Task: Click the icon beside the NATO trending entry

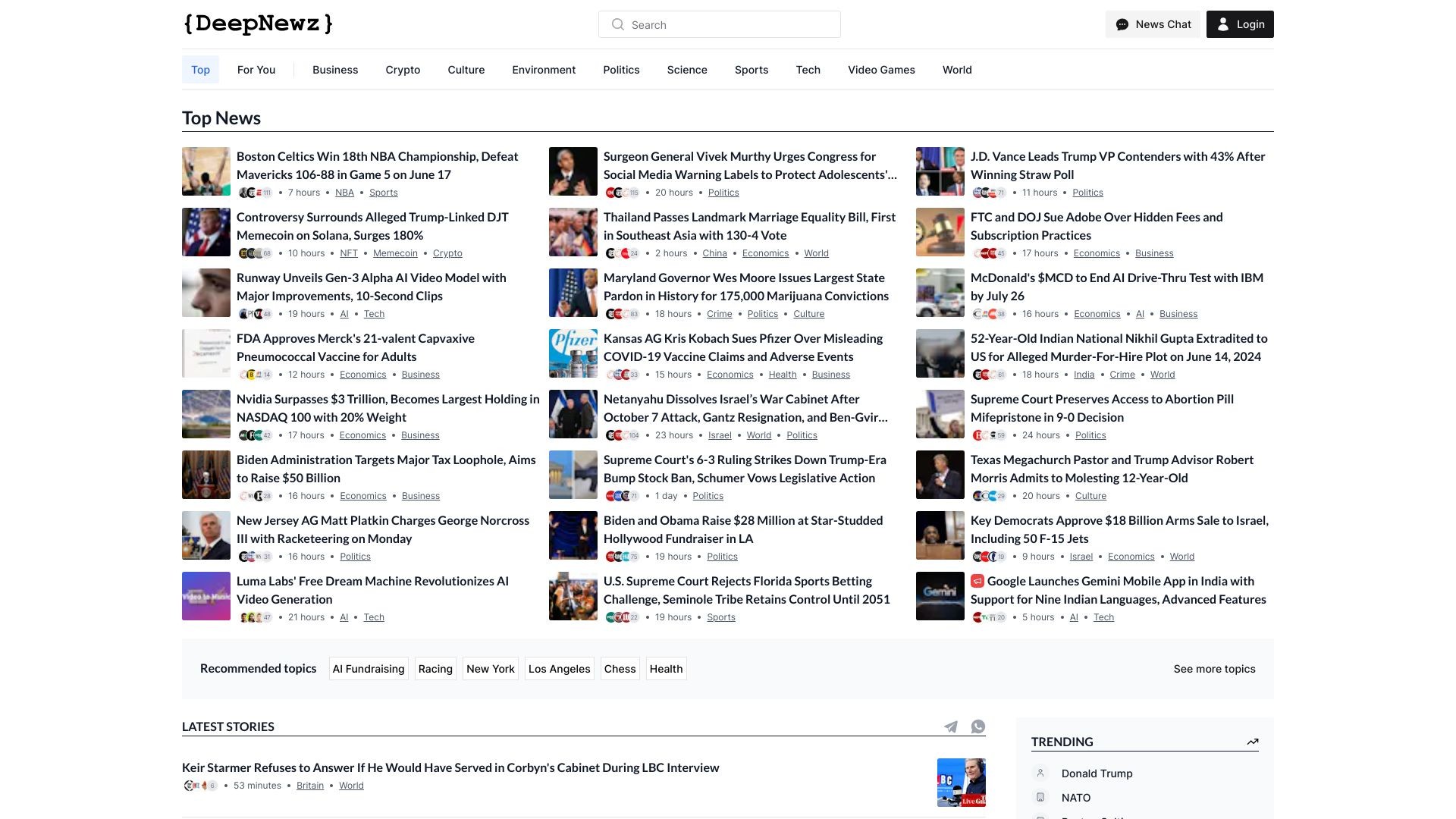Action: click(x=1039, y=797)
